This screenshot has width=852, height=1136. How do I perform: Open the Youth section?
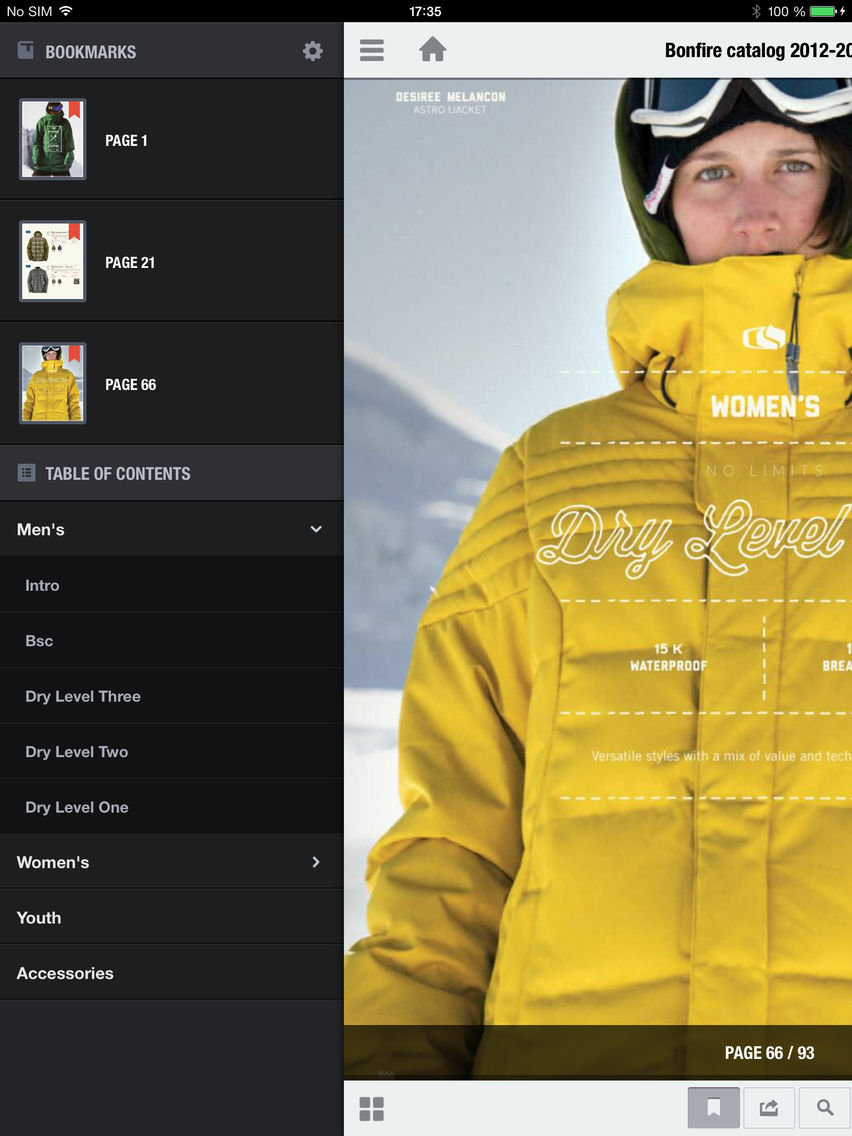172,917
